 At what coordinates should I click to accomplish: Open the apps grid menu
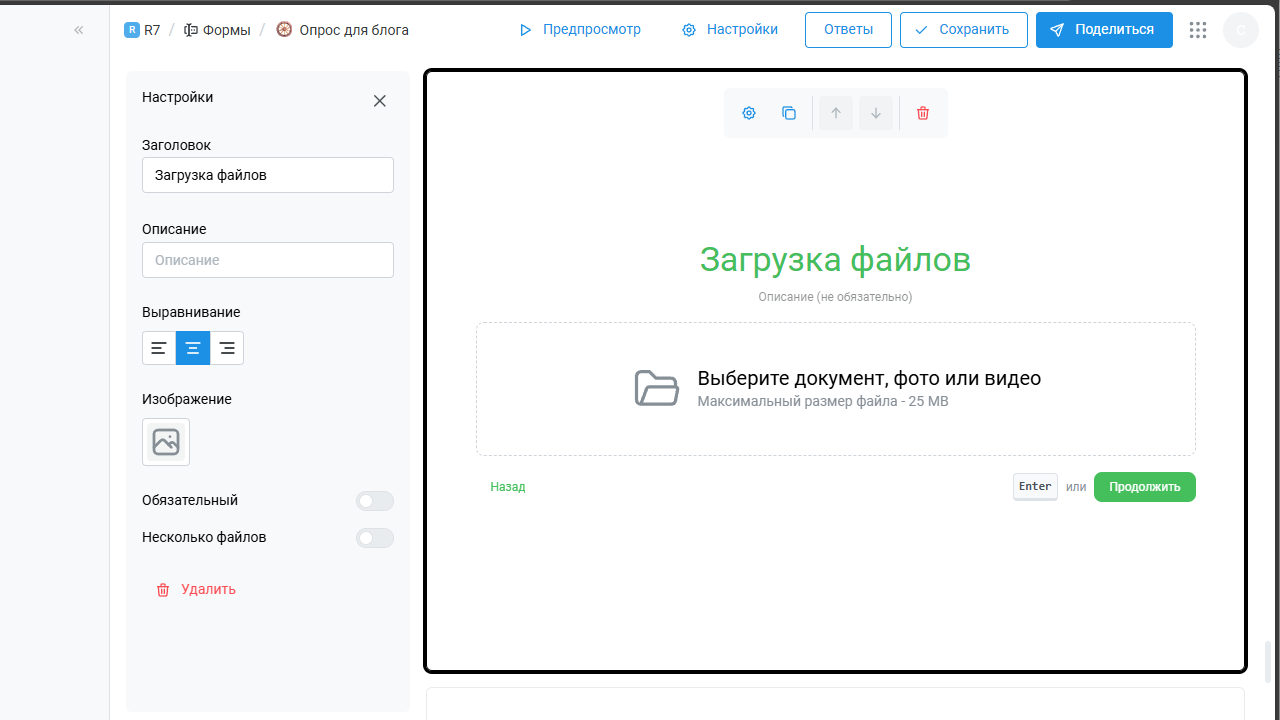click(x=1198, y=30)
